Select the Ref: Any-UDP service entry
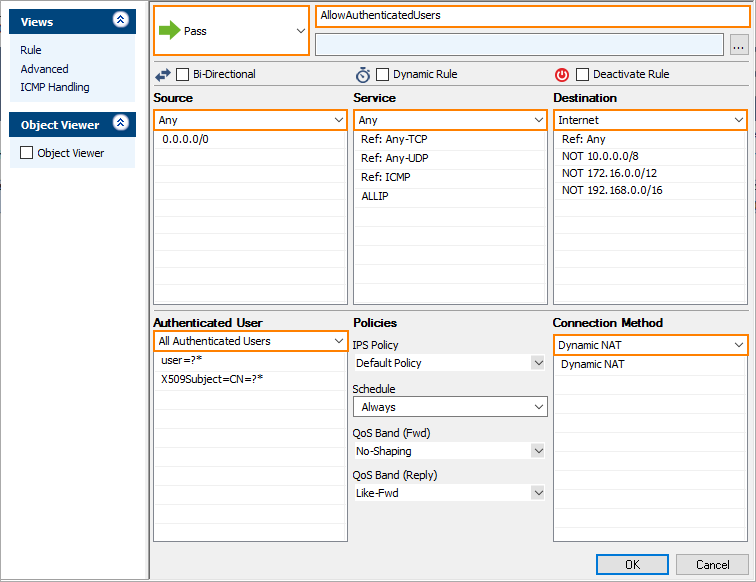 (x=450, y=159)
